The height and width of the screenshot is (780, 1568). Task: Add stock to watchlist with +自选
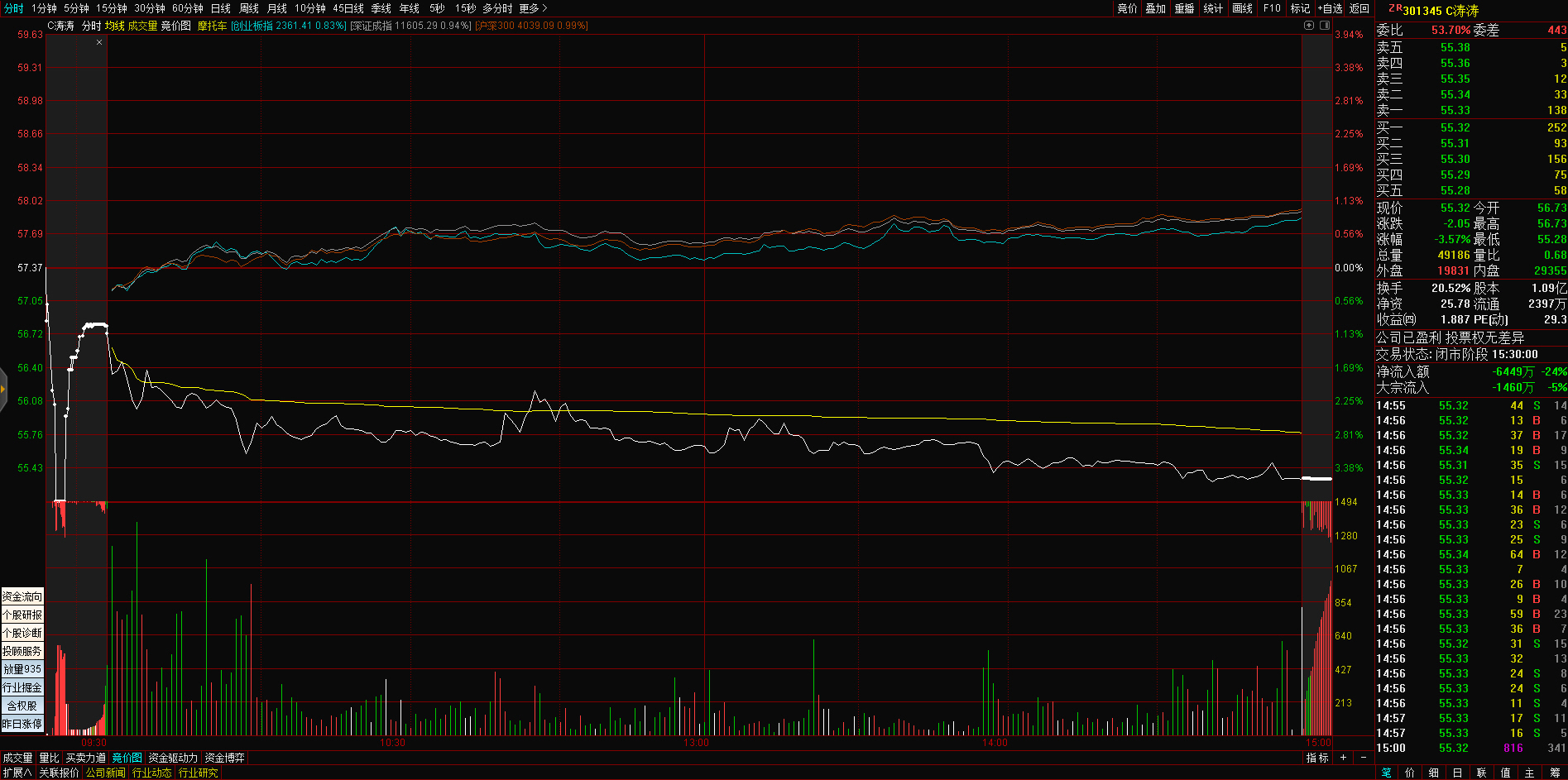click(1330, 8)
